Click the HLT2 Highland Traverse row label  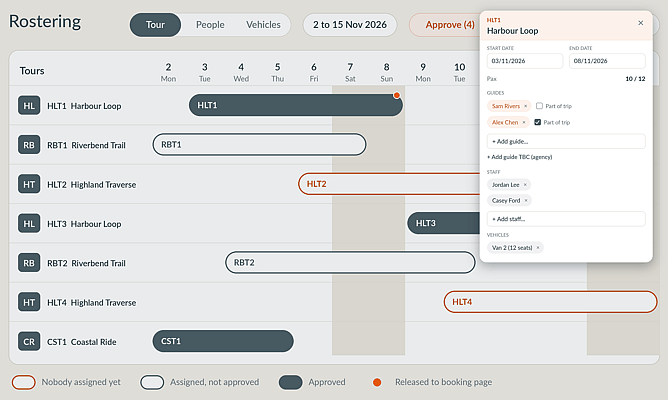[92, 185]
